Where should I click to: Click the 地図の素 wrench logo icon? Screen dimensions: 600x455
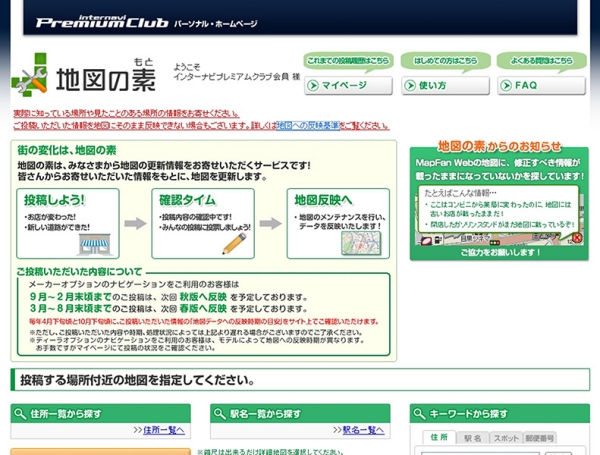pos(30,75)
